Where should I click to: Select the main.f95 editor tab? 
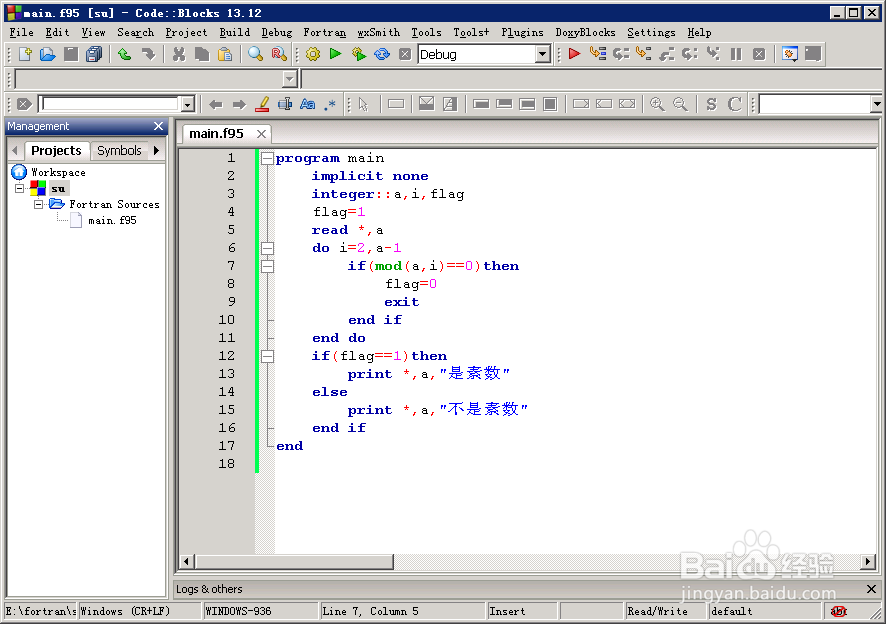click(216, 134)
